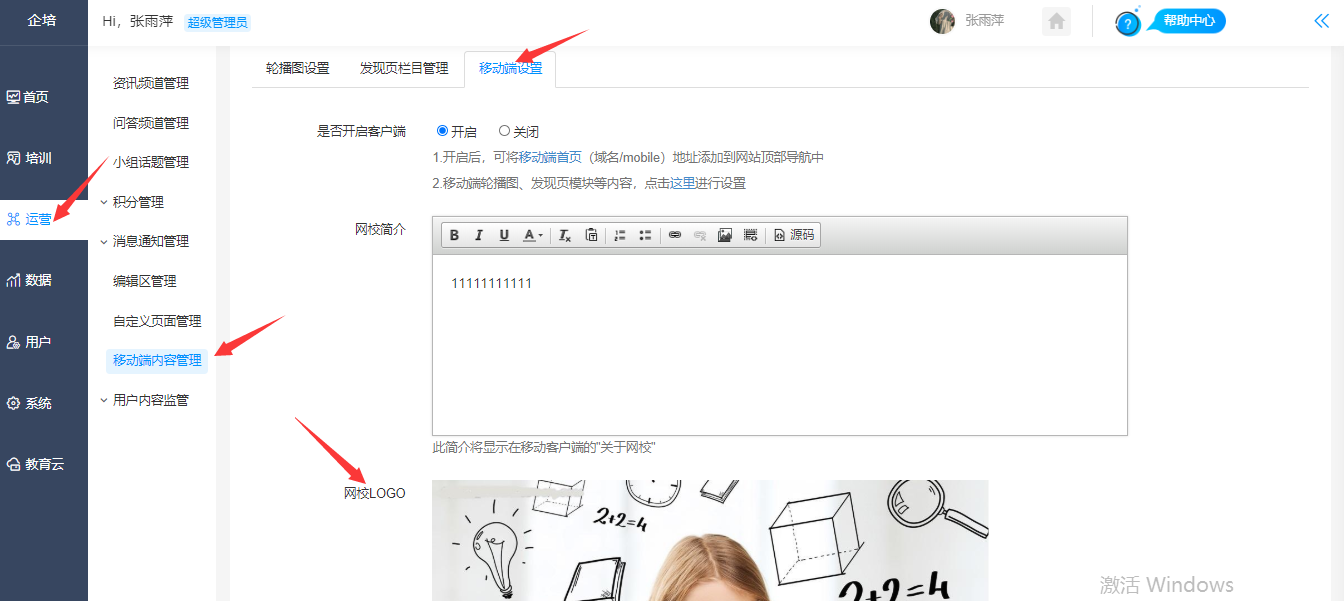
Task: Switch to the 轮播图设置 tab
Action: click(x=297, y=68)
